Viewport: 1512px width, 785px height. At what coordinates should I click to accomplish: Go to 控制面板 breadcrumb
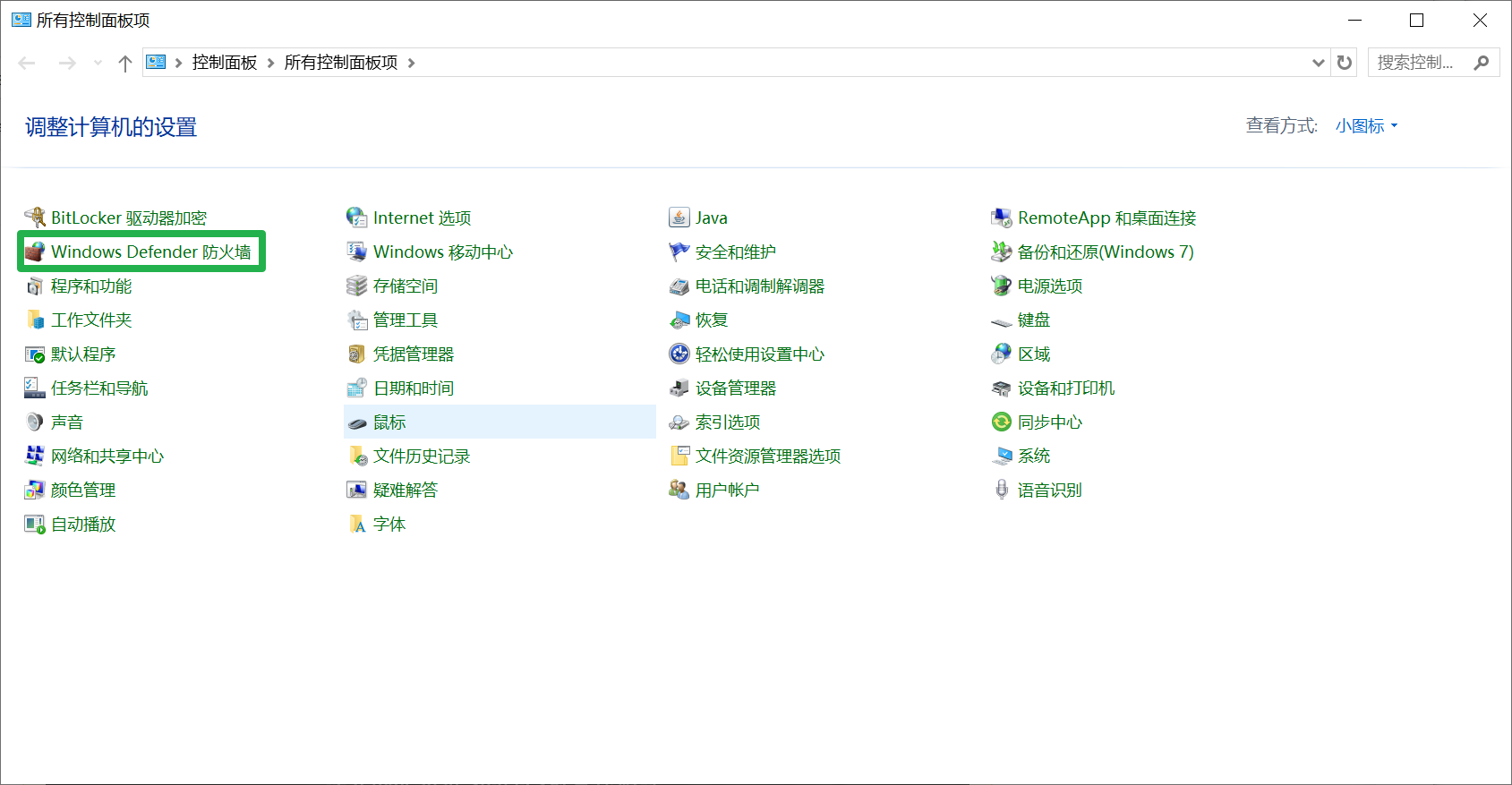(225, 63)
